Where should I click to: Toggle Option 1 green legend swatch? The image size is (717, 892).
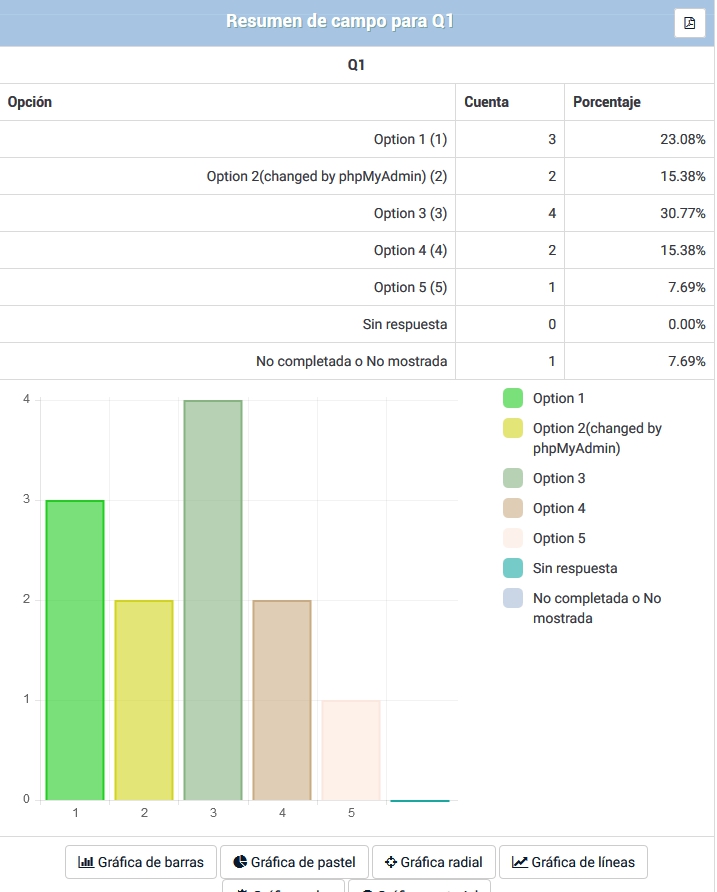tap(513, 398)
